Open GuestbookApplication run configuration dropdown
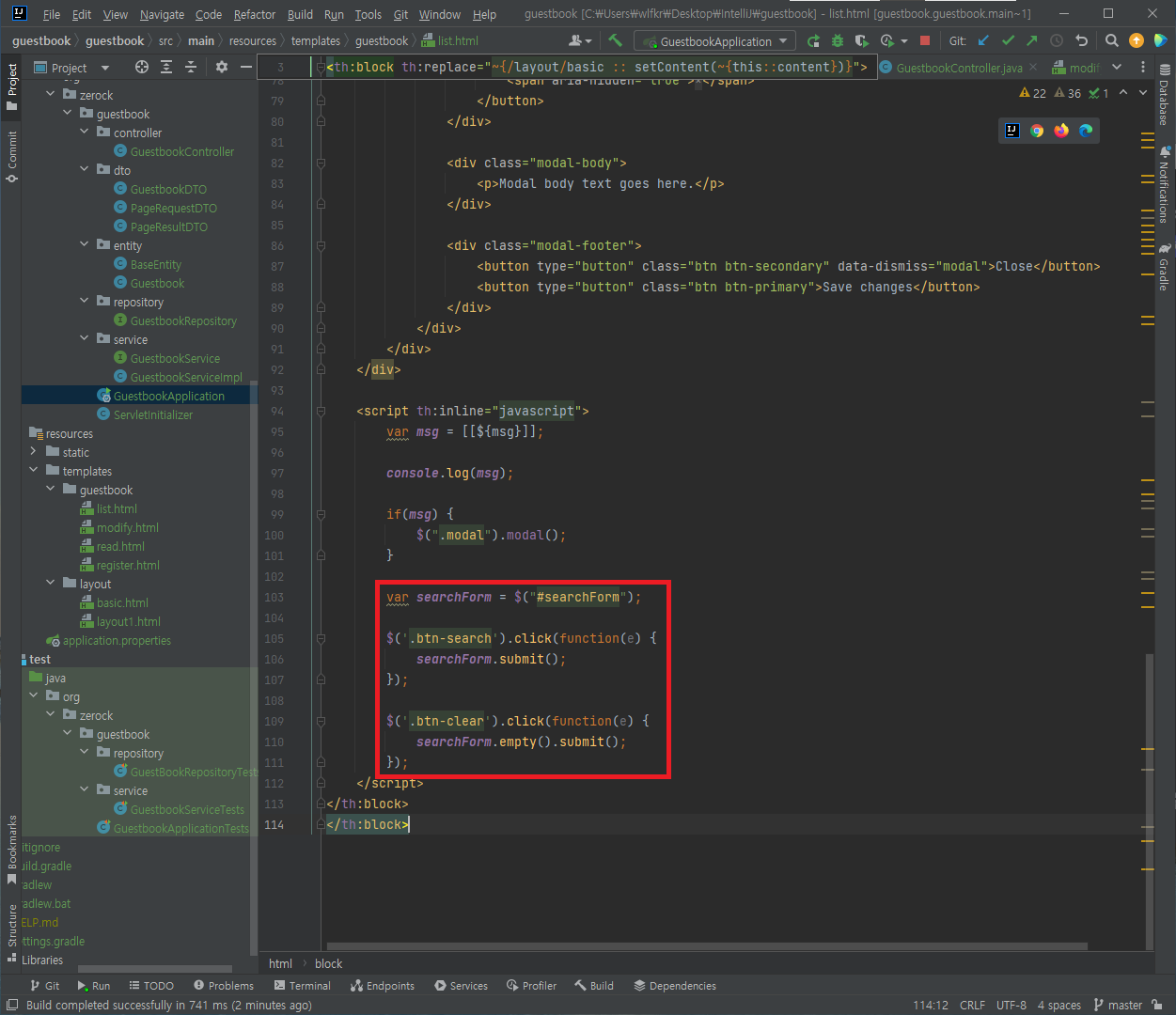This screenshot has height=1015, width=1176. point(714,41)
